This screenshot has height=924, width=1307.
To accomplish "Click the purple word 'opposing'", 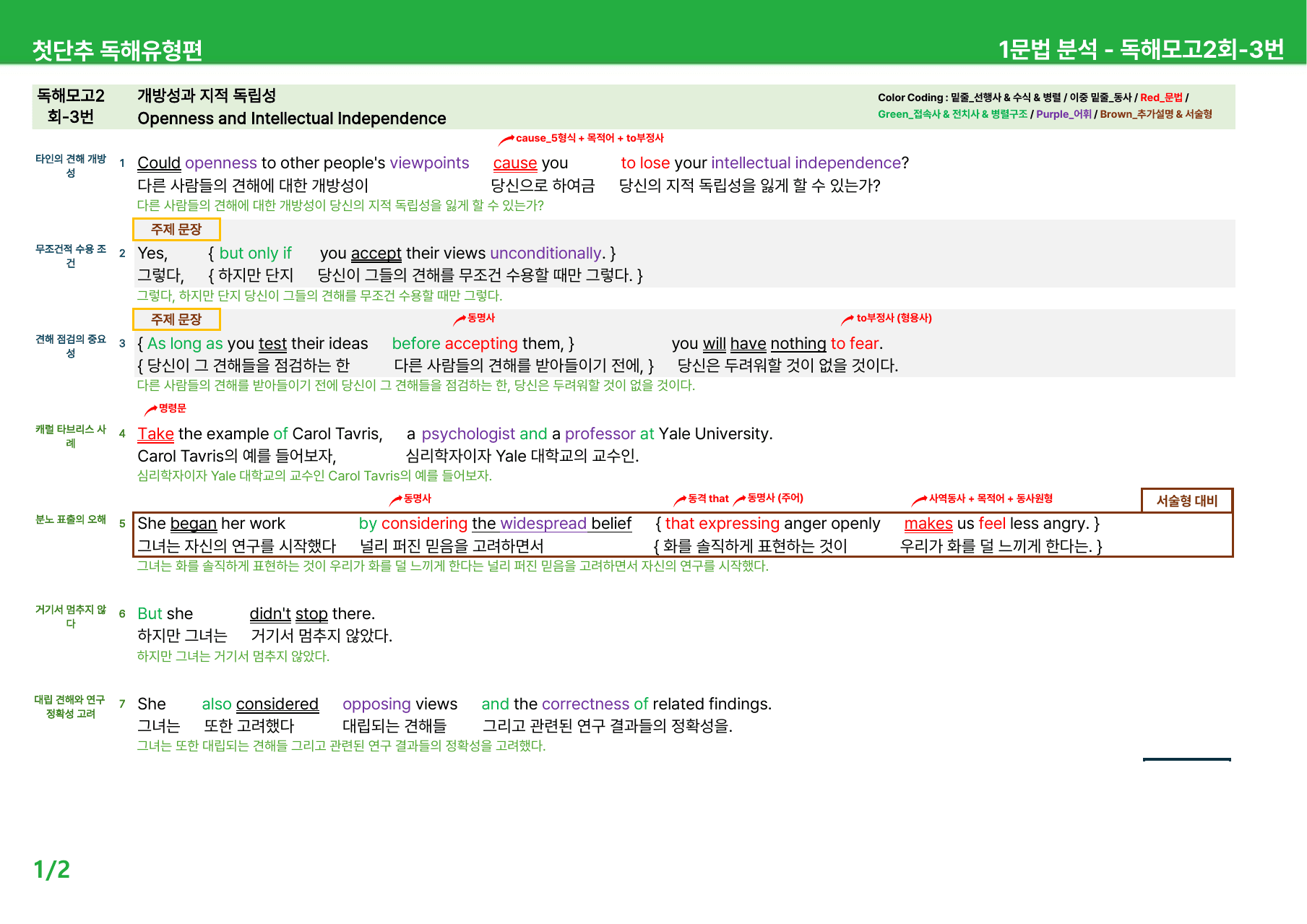I will [x=376, y=704].
